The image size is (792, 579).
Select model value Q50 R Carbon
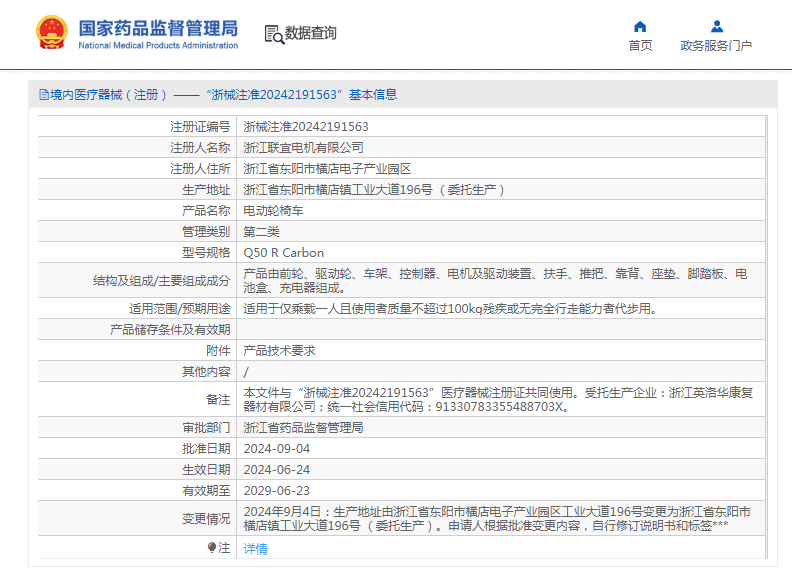coord(284,253)
